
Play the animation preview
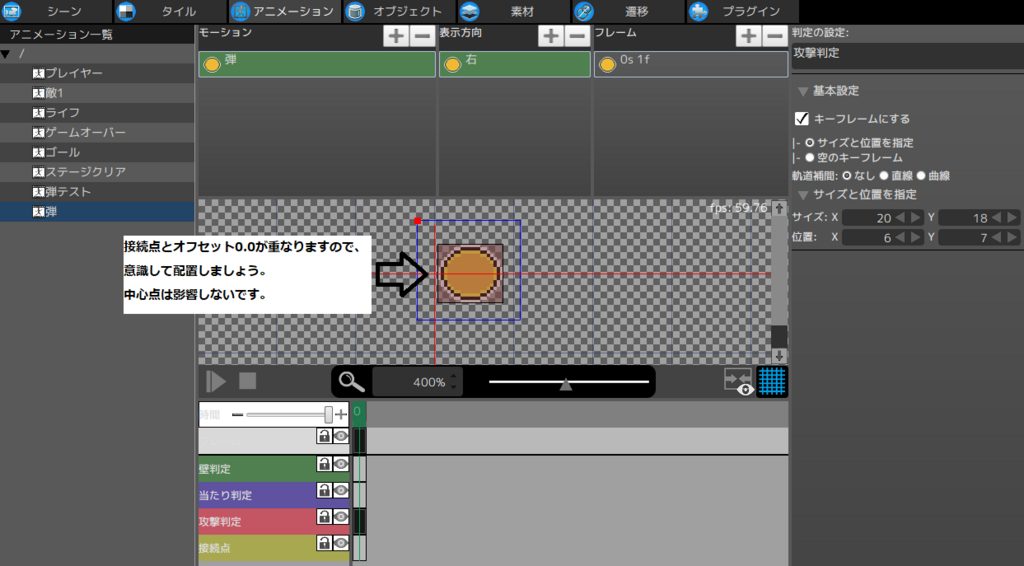[x=216, y=381]
